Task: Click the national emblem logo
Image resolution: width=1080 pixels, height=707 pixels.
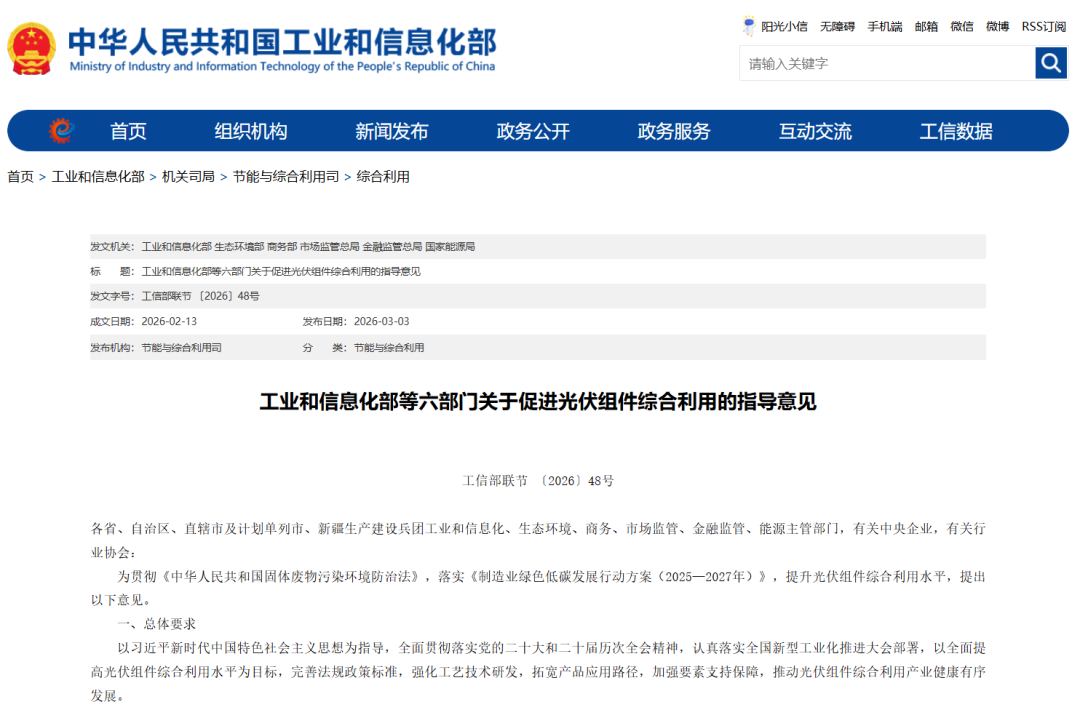Action: tap(32, 49)
